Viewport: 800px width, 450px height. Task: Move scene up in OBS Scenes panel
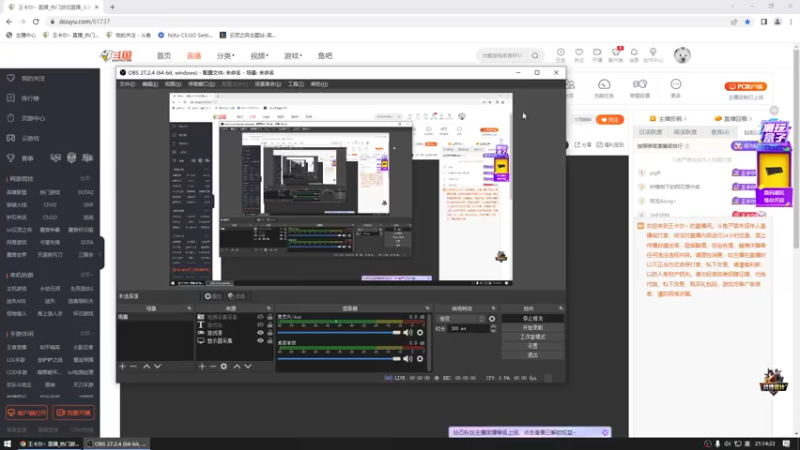[x=146, y=366]
